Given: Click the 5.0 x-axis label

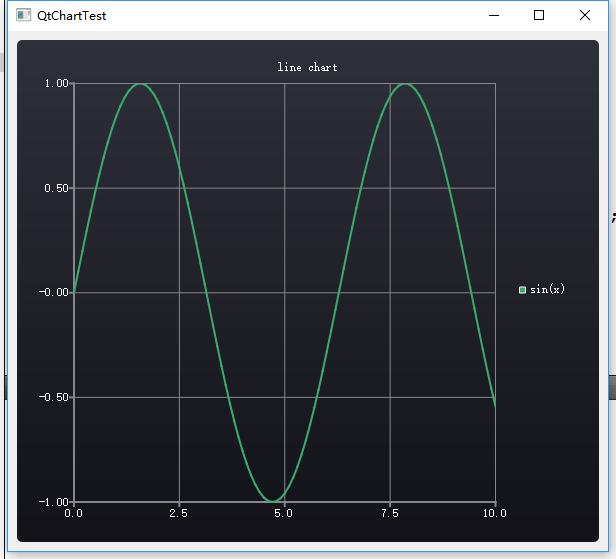Looking at the screenshot, I should [284, 513].
